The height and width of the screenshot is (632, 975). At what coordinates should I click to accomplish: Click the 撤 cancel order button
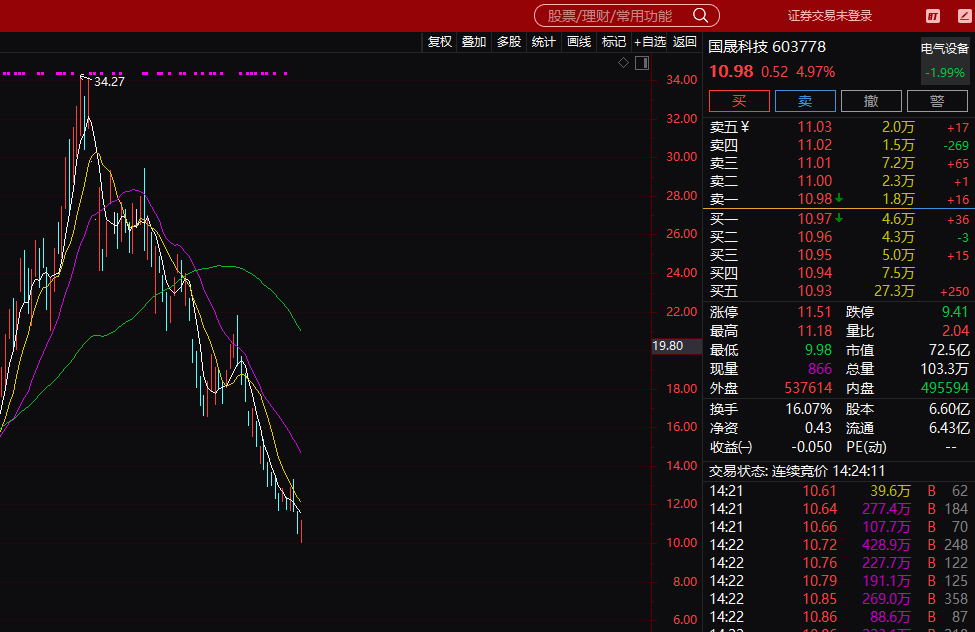871,101
